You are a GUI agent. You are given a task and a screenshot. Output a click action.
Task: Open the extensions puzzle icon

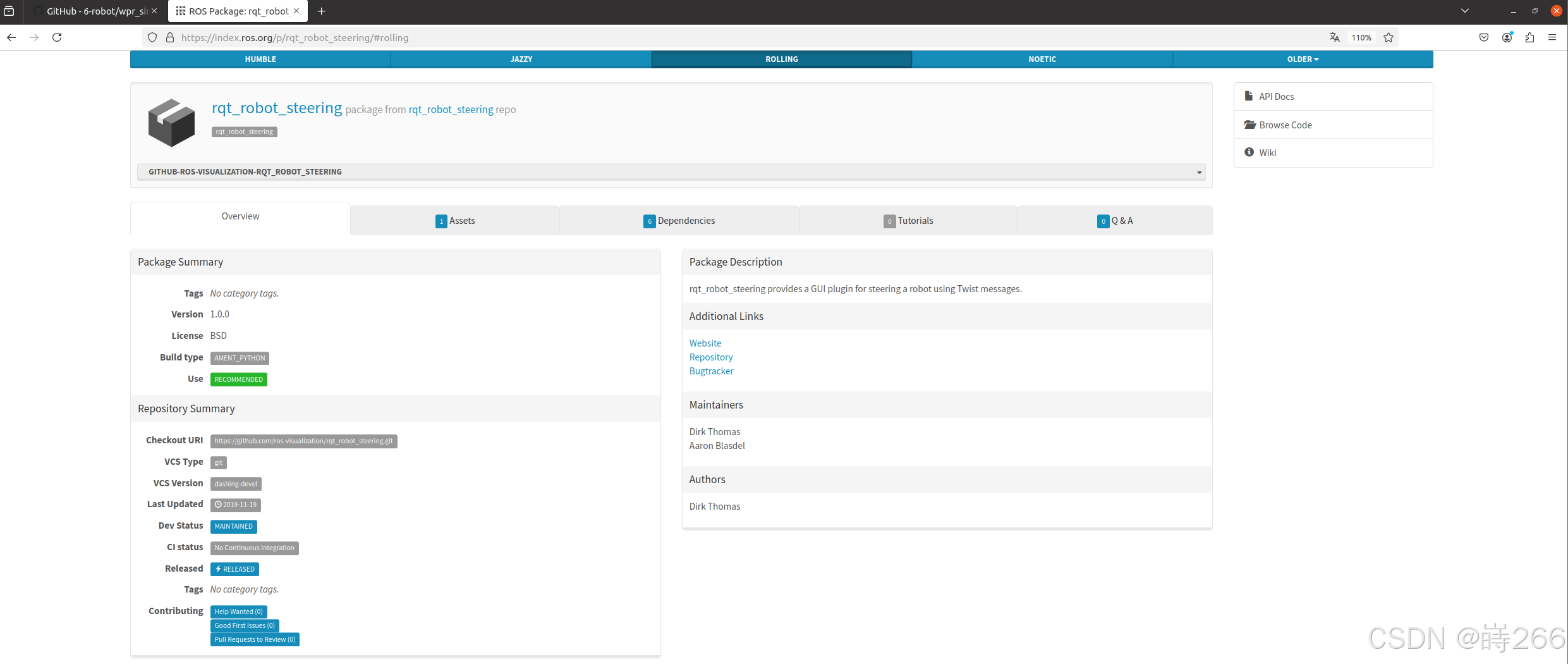pos(1529,37)
